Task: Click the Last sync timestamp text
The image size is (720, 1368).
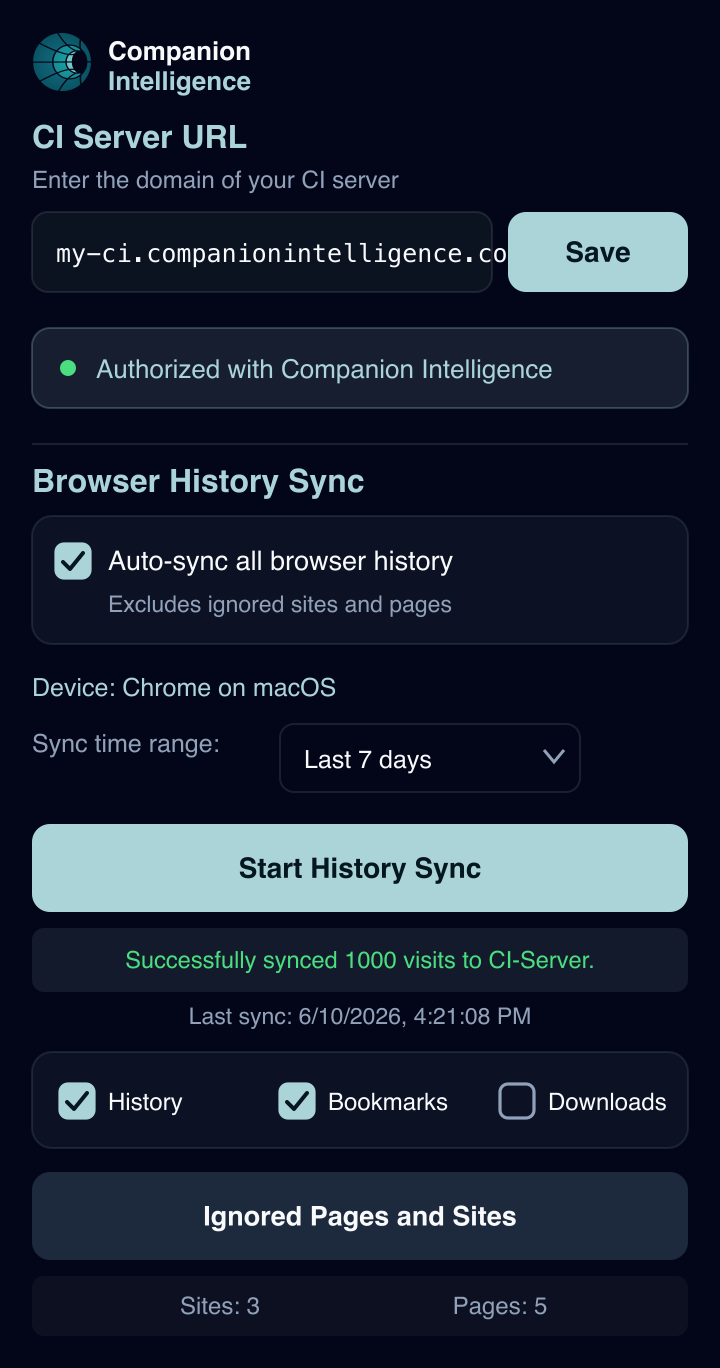Action: tap(360, 1017)
